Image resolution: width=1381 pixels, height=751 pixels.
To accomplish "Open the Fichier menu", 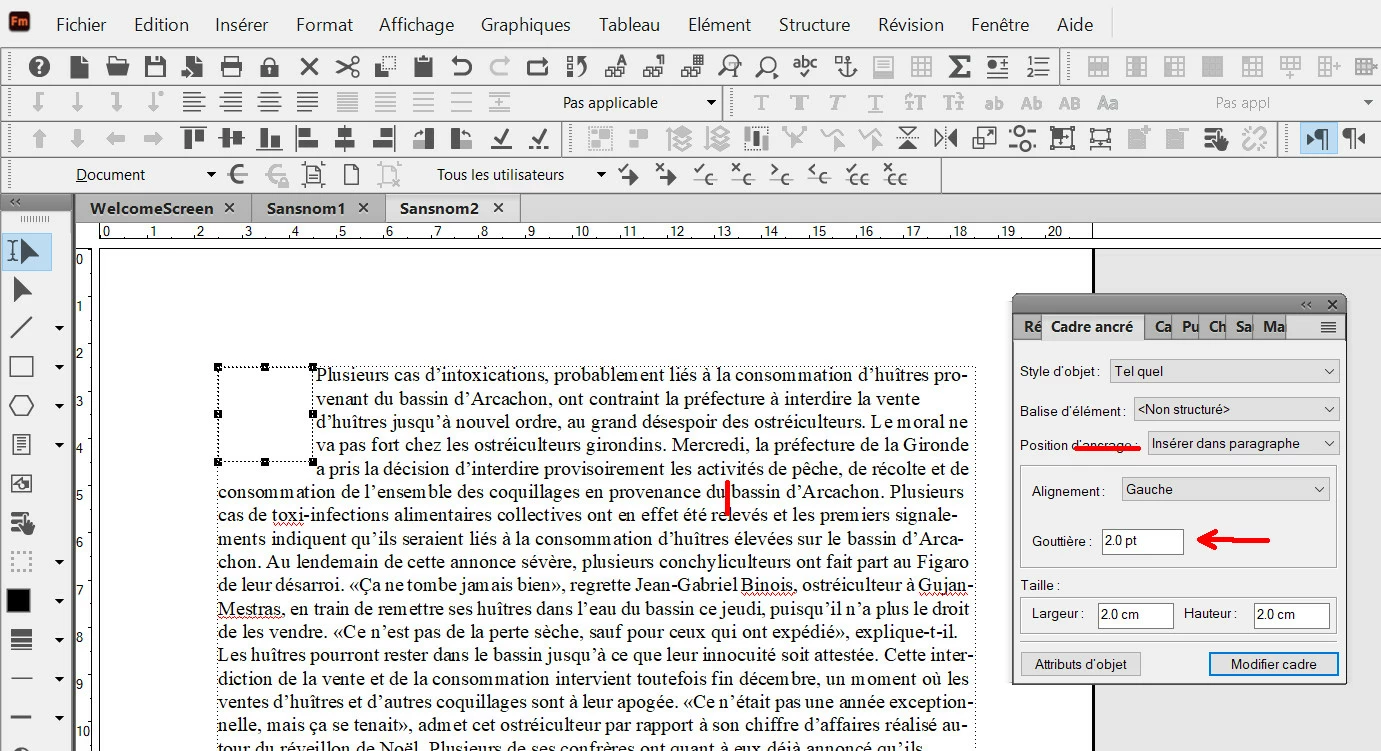I will [81, 24].
